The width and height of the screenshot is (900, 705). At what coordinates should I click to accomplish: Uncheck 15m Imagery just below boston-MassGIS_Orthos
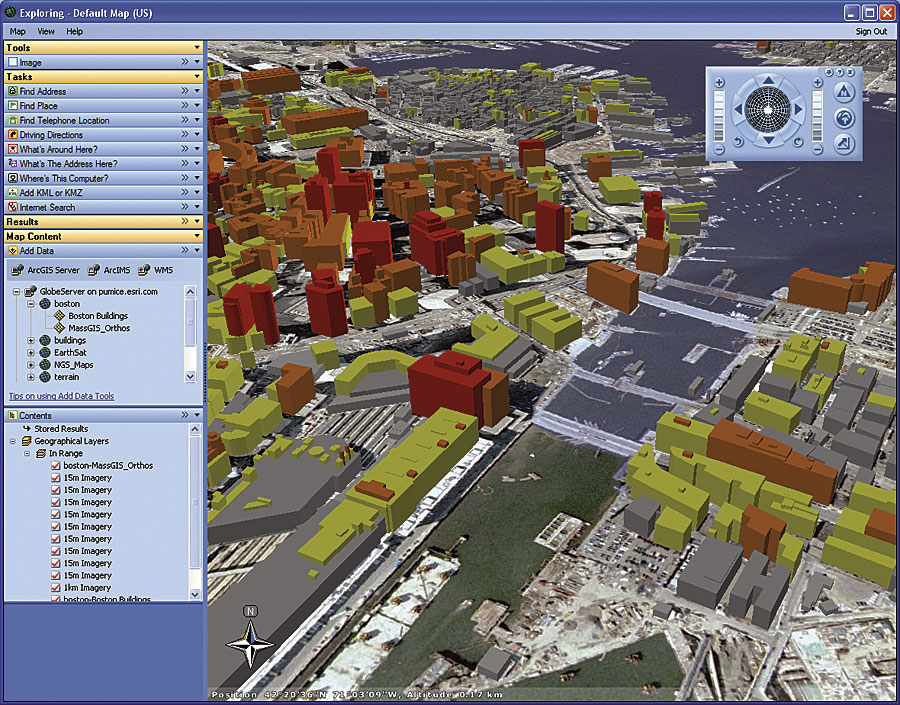pos(56,478)
